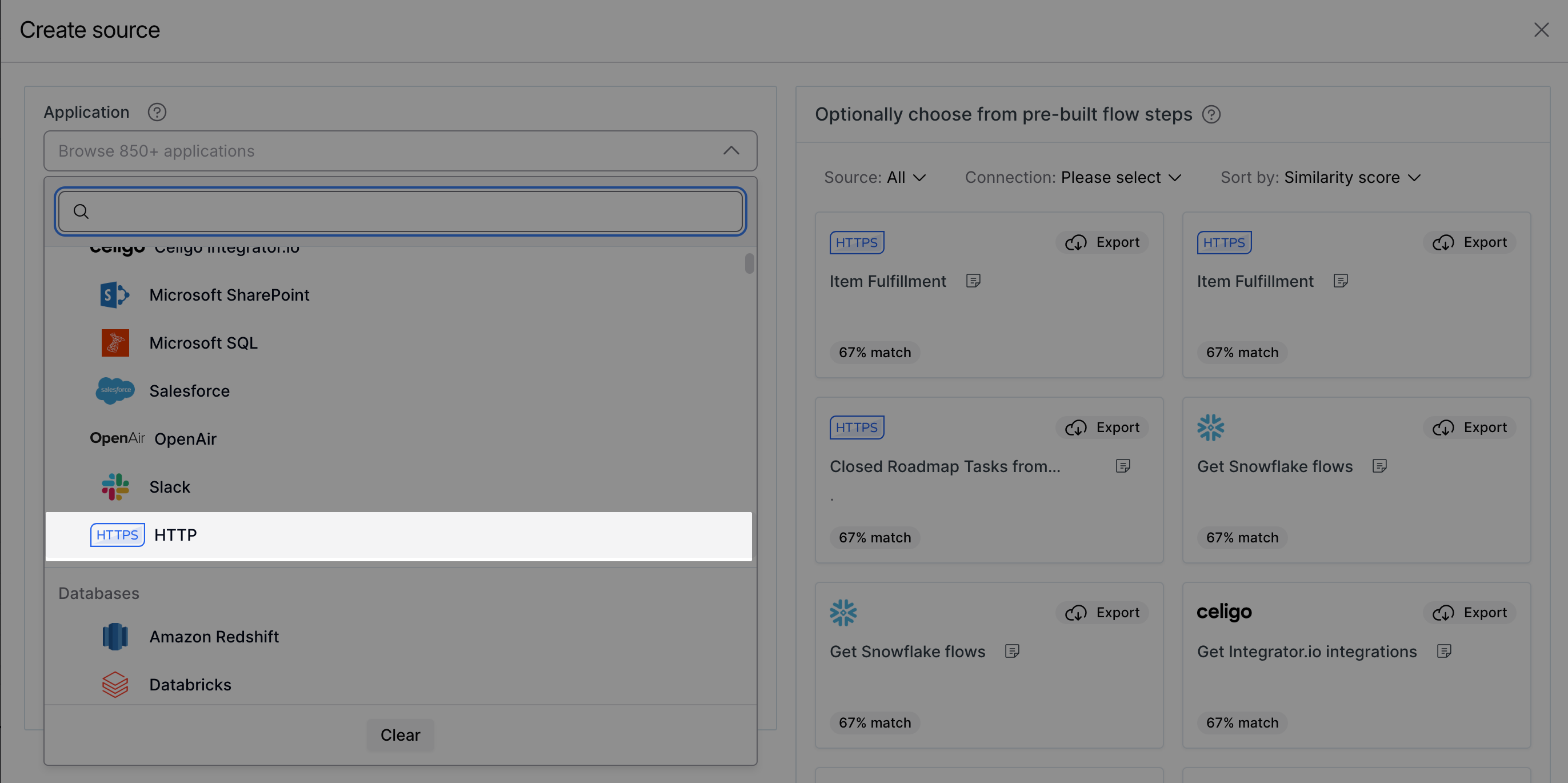Select the Microsoft SharePoint application icon
Screen dimensions: 1568x783
tap(114, 295)
